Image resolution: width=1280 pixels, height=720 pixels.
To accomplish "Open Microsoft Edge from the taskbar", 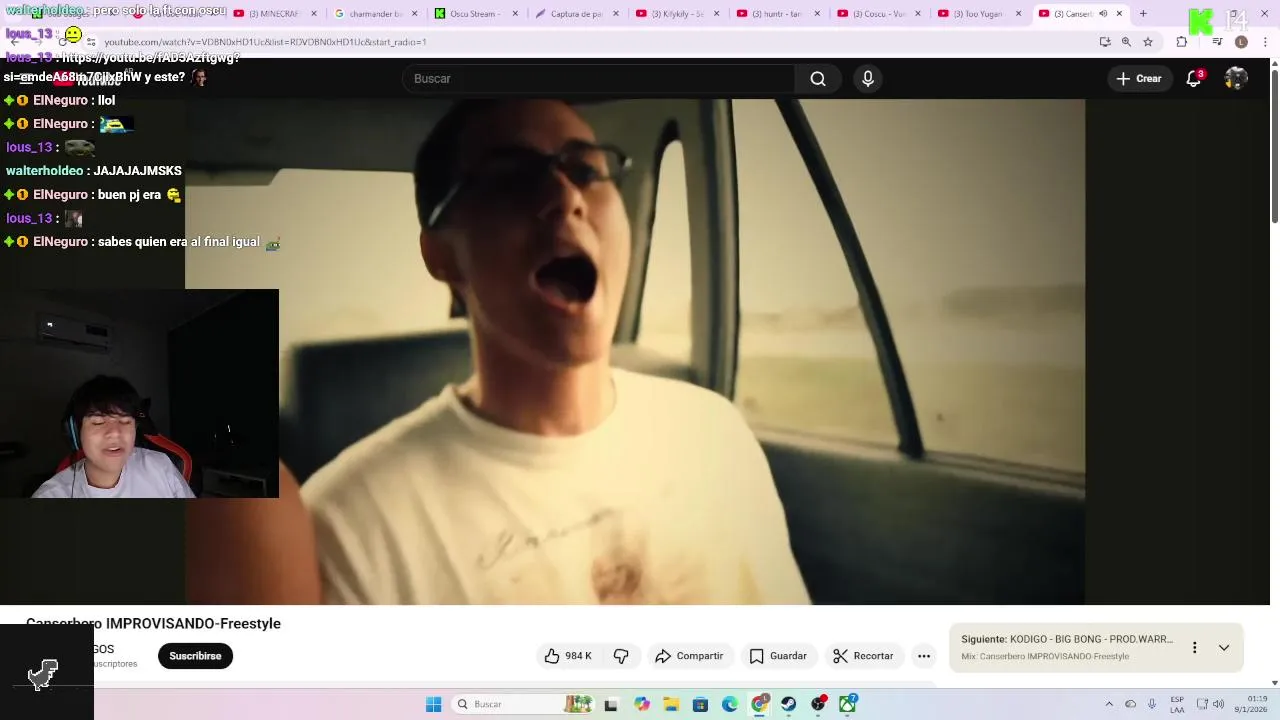I will 730,704.
